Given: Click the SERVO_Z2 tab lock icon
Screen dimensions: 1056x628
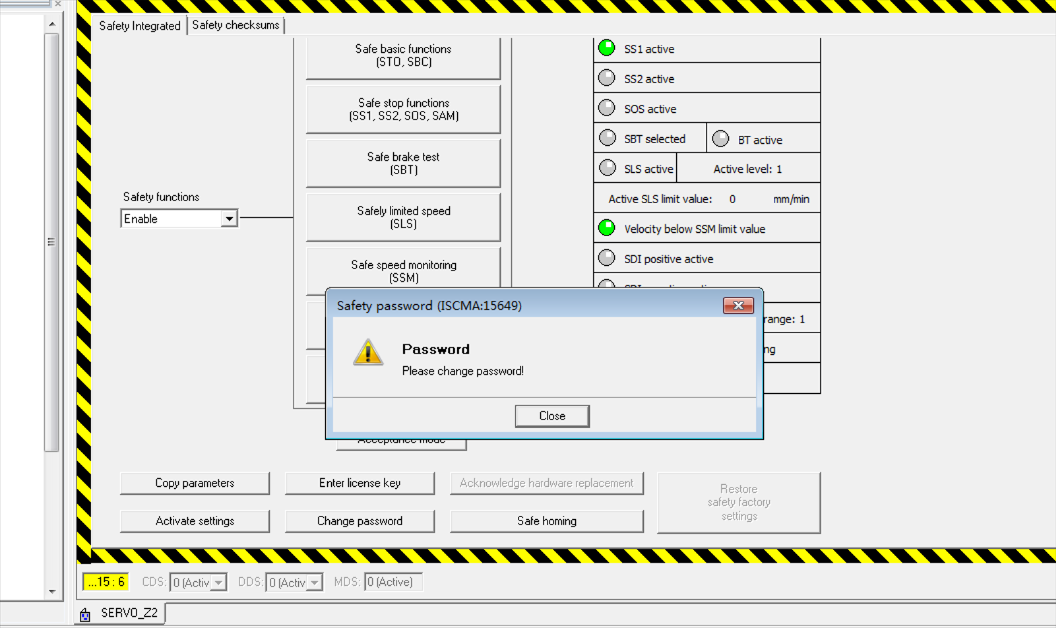Looking at the screenshot, I should pos(86,614).
